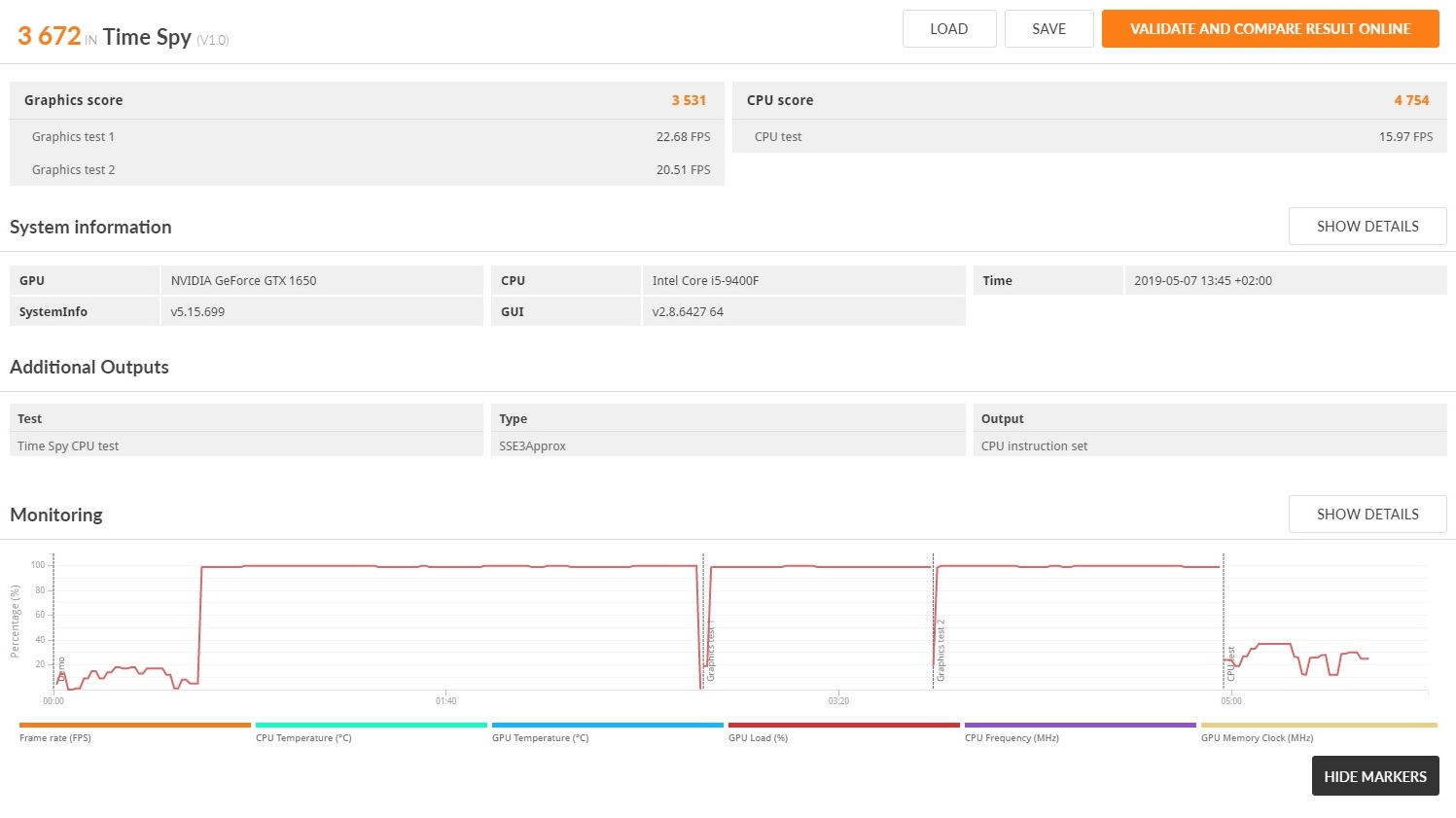Click Graphics test 1 result 22.68 FPS

coord(683,137)
